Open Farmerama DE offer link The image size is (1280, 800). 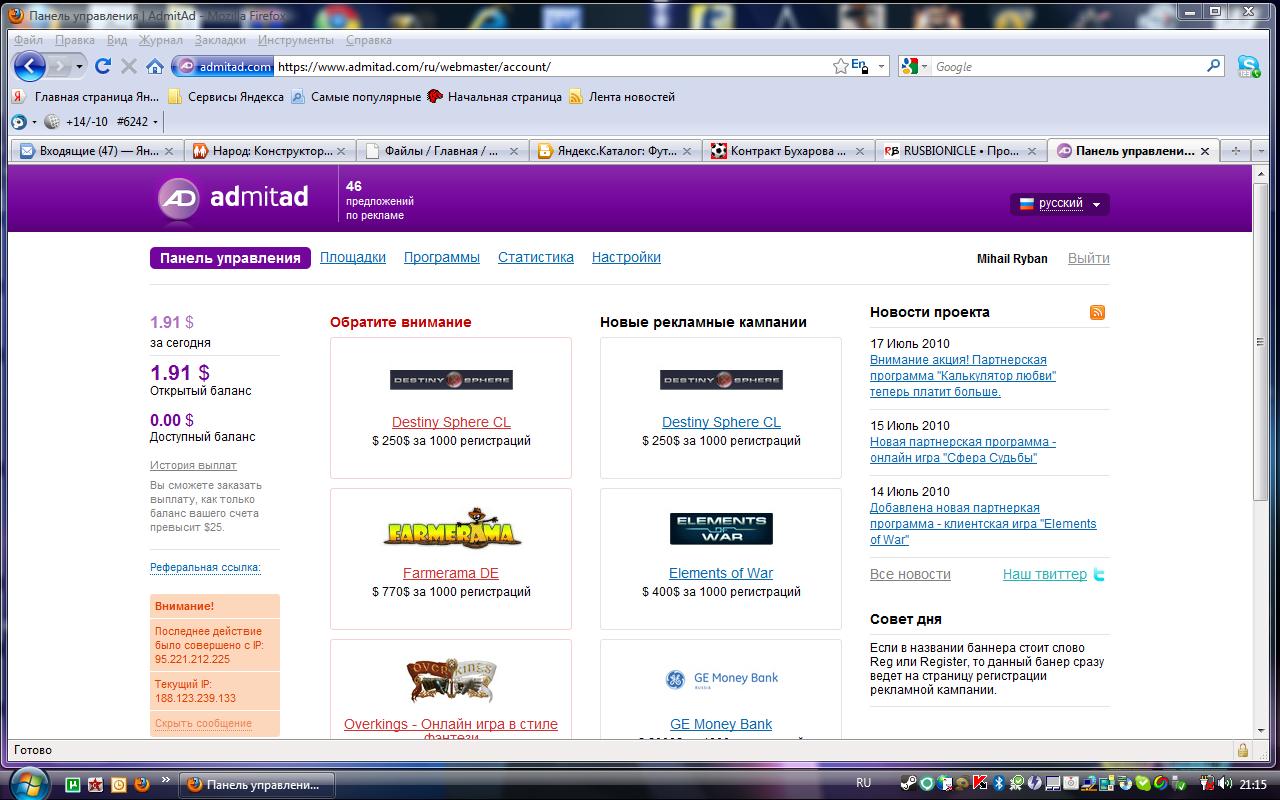(x=451, y=573)
